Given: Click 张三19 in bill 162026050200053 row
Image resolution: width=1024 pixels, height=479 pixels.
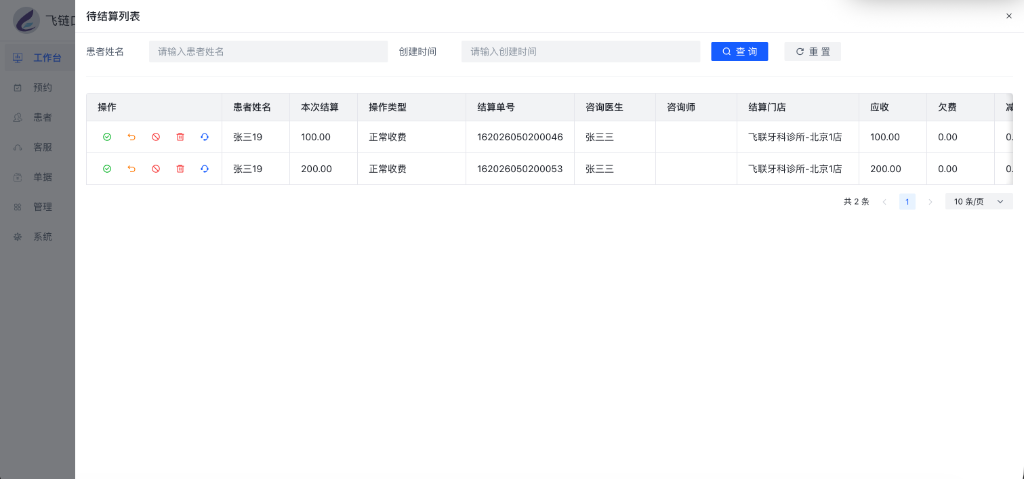Looking at the screenshot, I should (x=248, y=169).
